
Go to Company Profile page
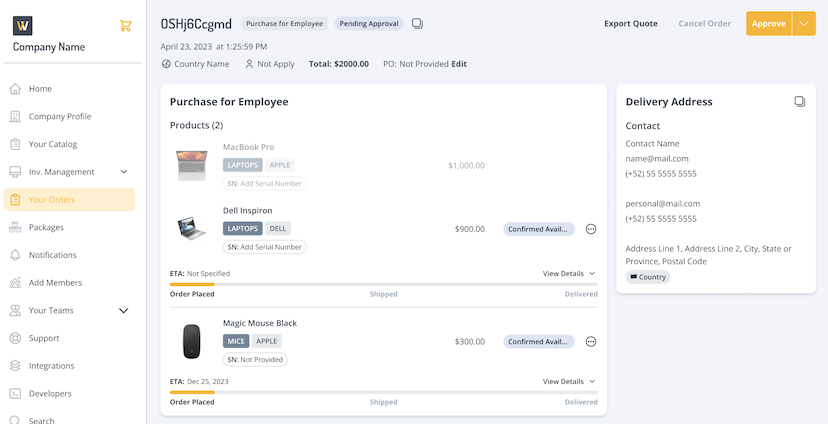[x=59, y=116]
